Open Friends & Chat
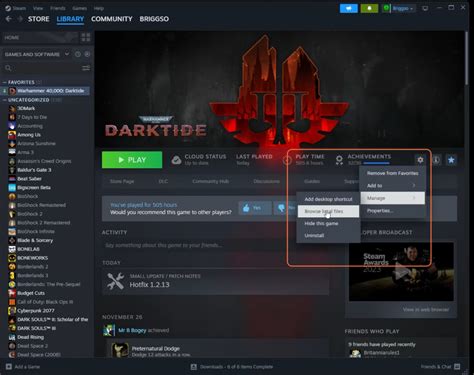 click(440, 367)
